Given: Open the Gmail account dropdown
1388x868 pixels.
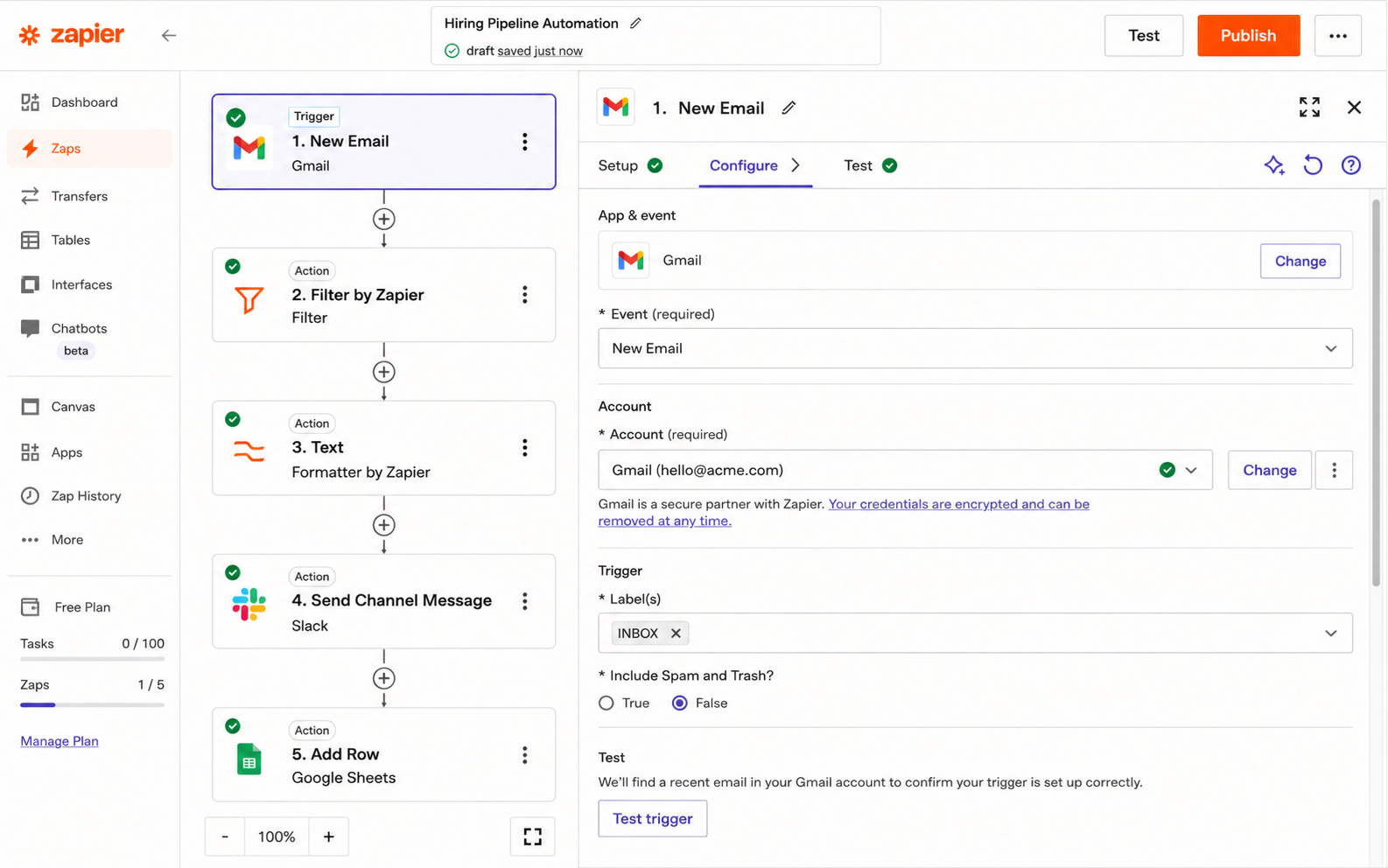Looking at the screenshot, I should (905, 470).
